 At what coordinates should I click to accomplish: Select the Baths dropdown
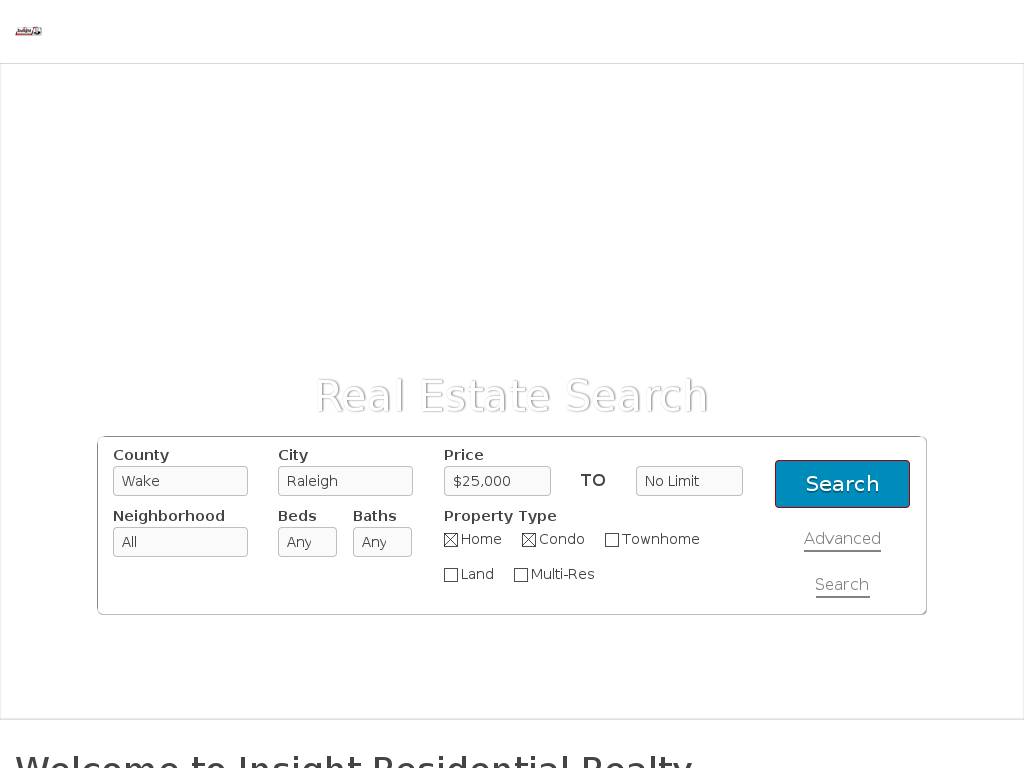coord(382,542)
